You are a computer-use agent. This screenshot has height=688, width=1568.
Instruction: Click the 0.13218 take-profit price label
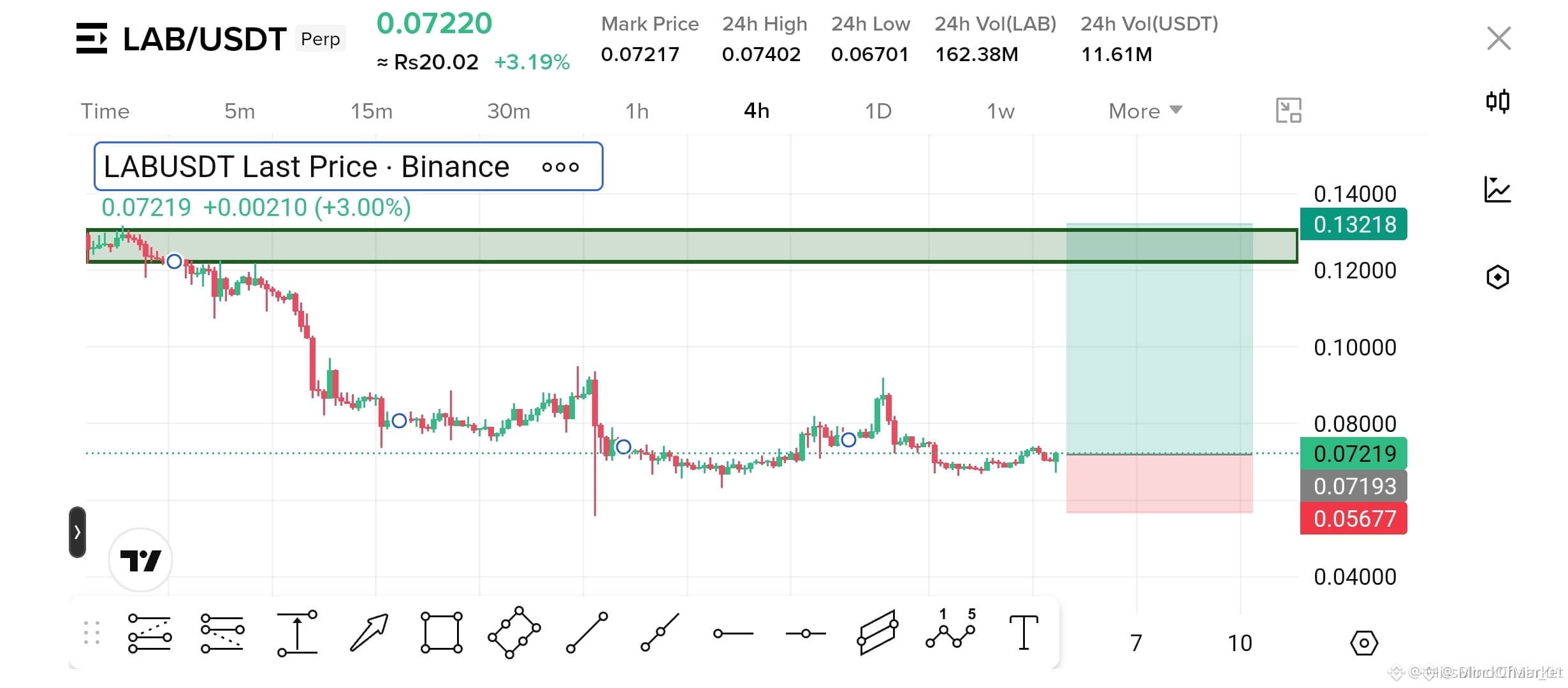coord(1353,224)
